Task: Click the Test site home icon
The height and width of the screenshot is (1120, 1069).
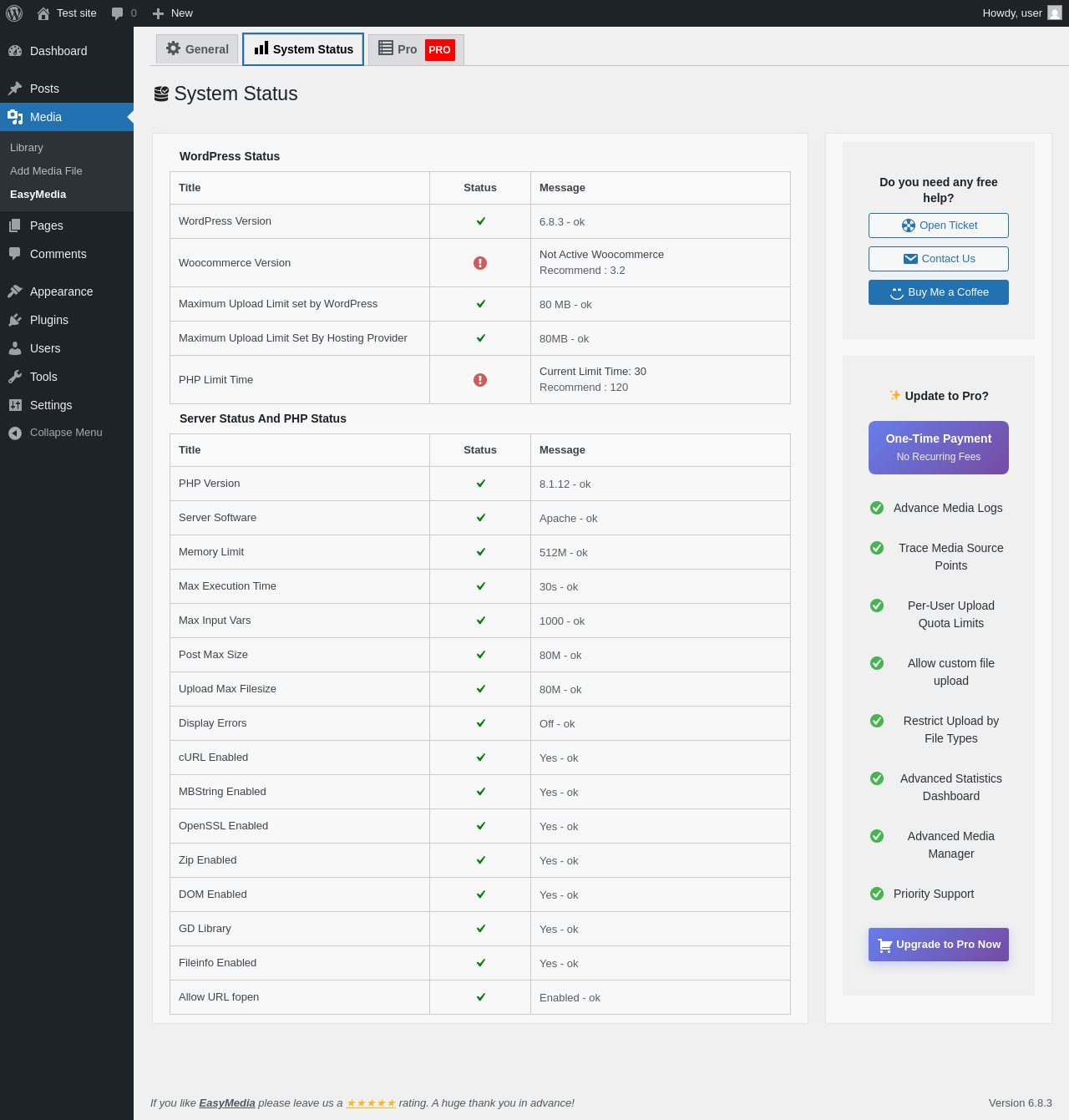Action: pos(43,13)
